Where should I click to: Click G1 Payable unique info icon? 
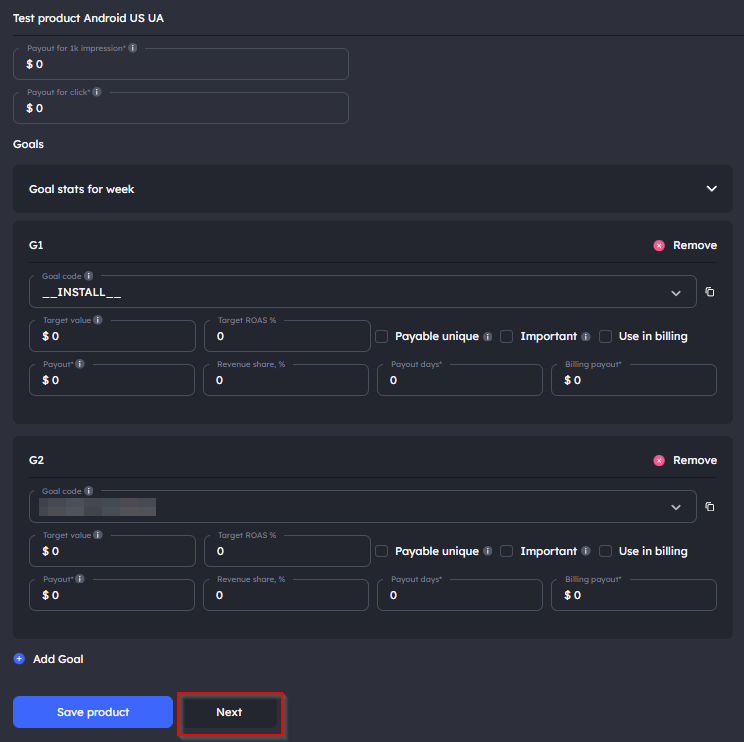(x=487, y=336)
